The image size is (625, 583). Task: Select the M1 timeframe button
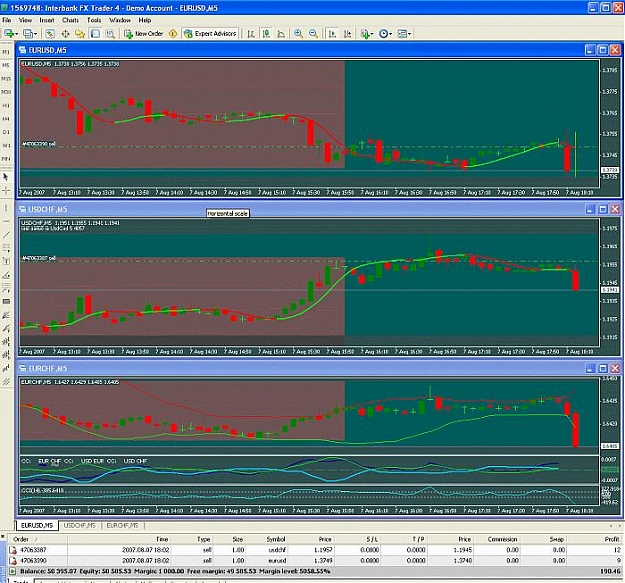6,52
